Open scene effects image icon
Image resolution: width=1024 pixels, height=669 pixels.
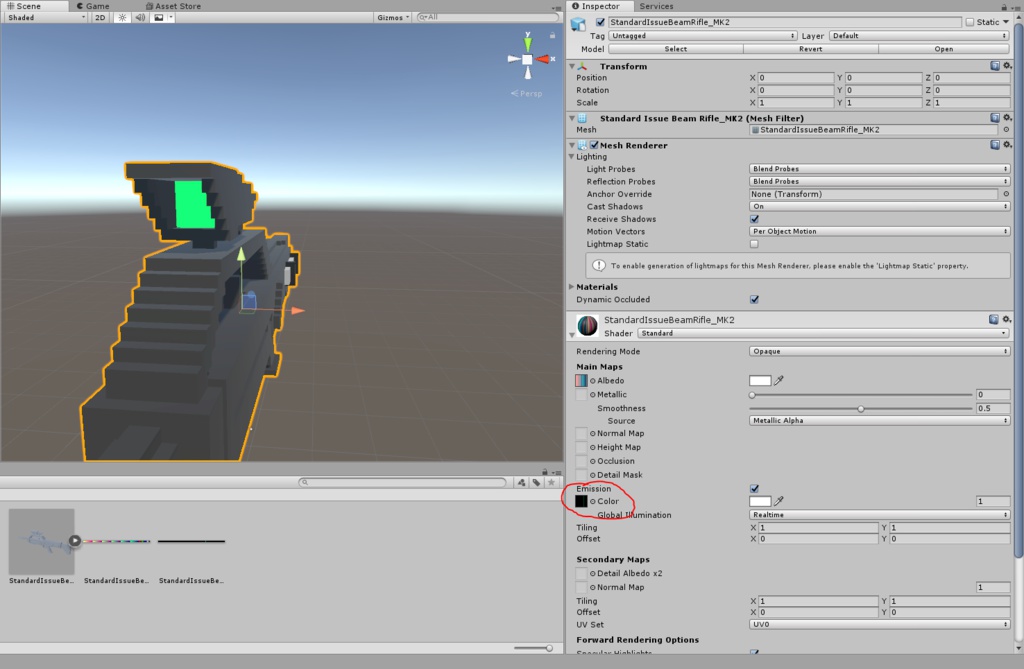pyautogui.click(x=159, y=18)
